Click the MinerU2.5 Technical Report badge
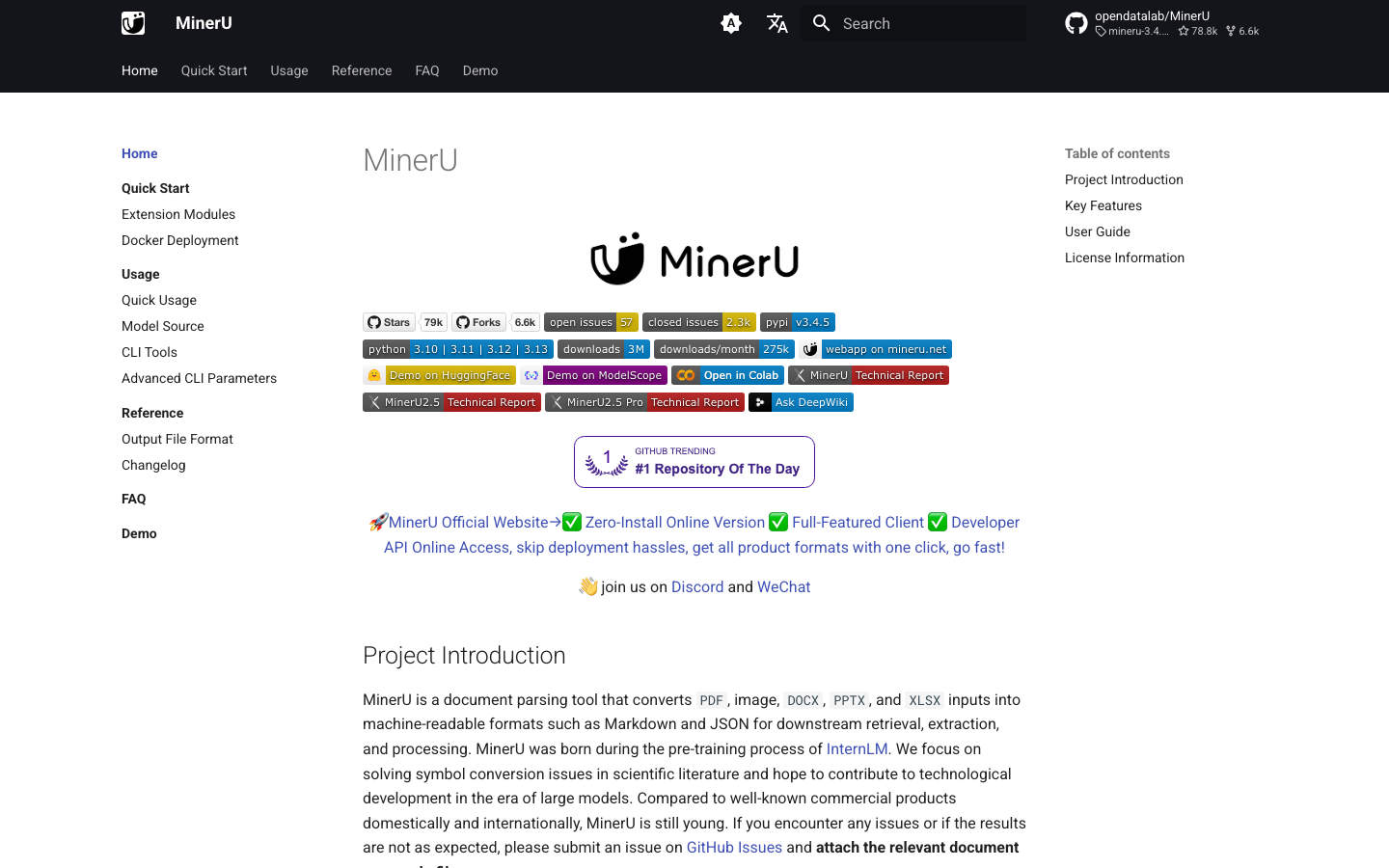Screen dimensions: 1389x868 tap(451, 402)
